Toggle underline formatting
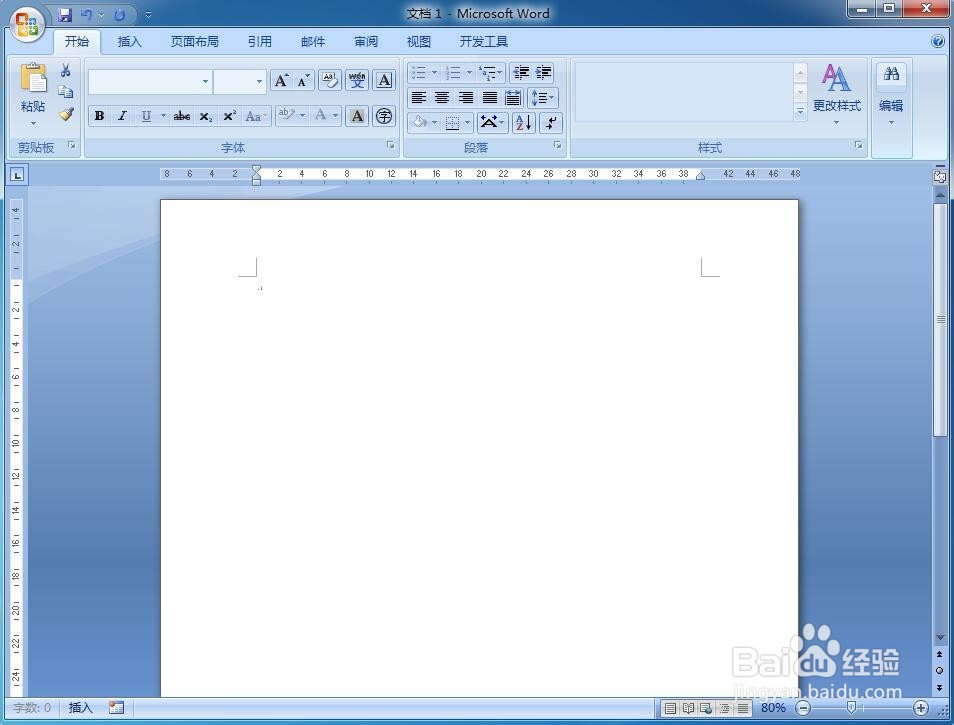This screenshot has width=954, height=725. click(x=146, y=116)
